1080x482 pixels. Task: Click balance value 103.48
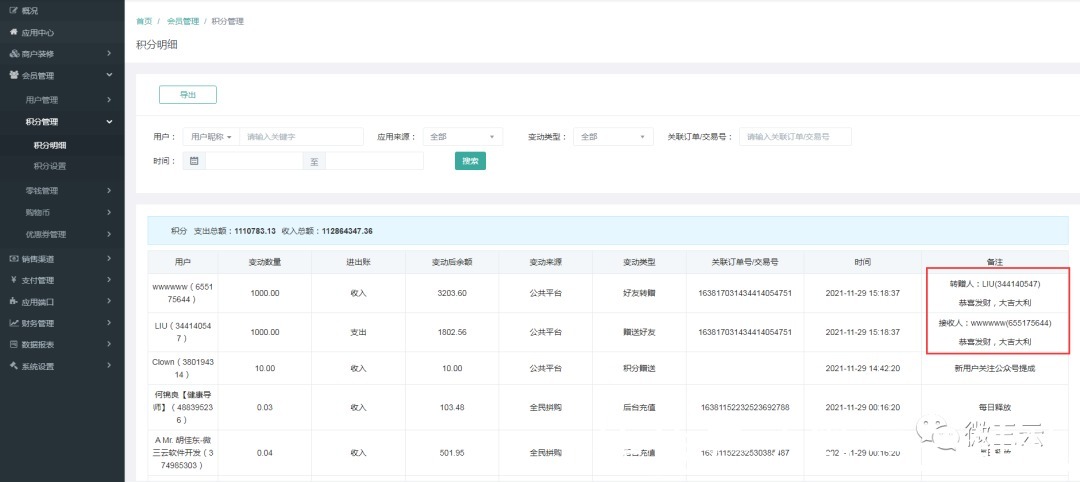point(453,408)
